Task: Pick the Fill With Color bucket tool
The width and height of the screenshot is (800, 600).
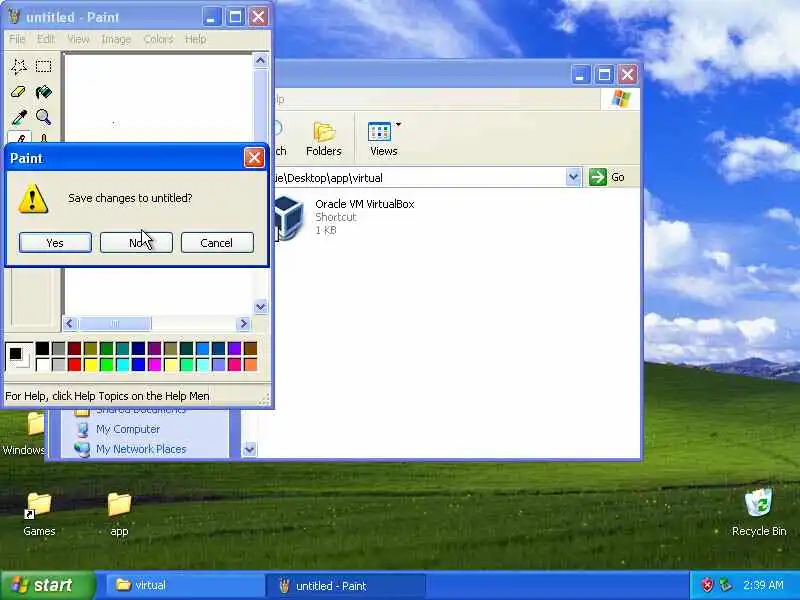Action: [x=43, y=92]
